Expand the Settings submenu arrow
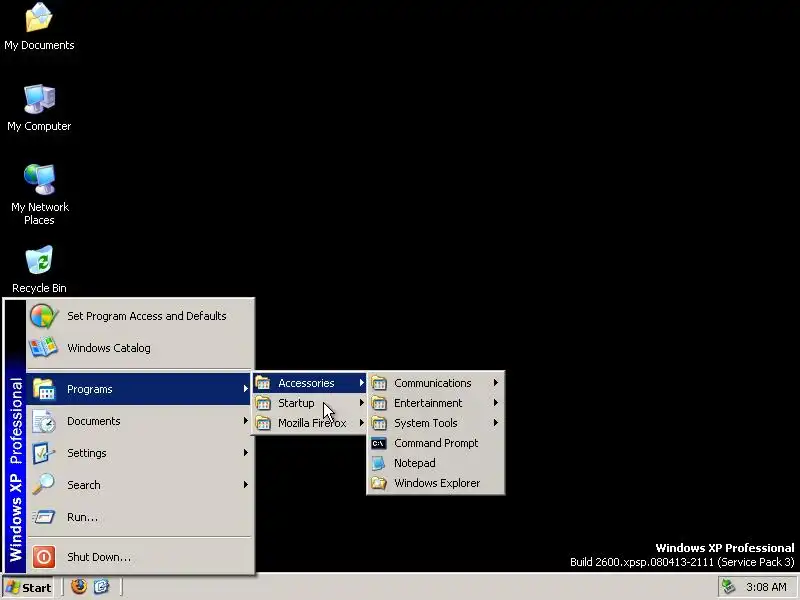The width and height of the screenshot is (800, 600). pos(245,453)
